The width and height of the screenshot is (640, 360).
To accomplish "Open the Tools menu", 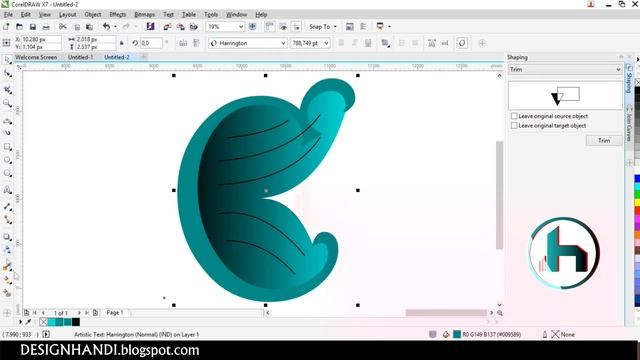I will pyautogui.click(x=211, y=15).
